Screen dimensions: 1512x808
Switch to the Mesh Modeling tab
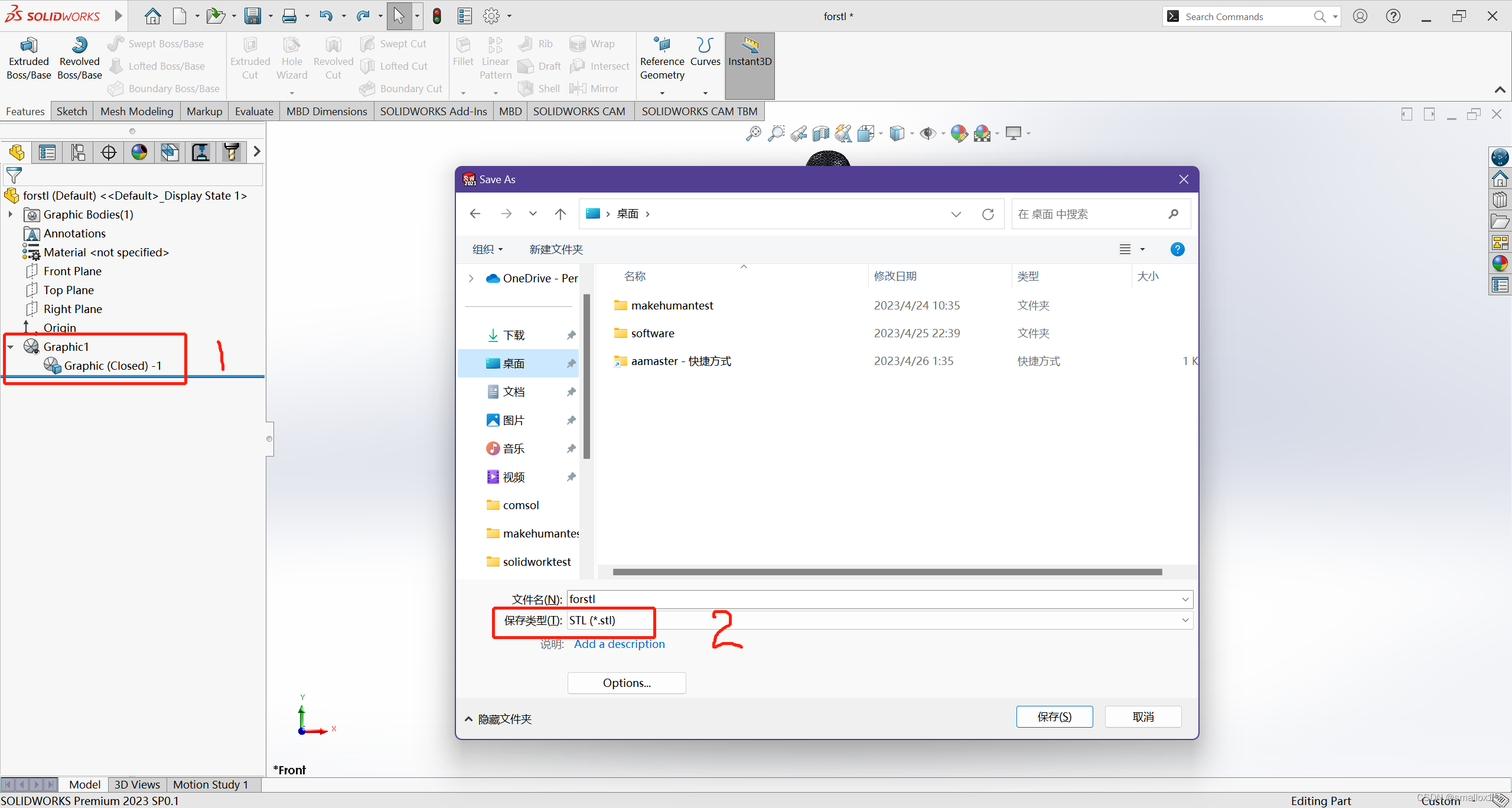click(x=137, y=111)
